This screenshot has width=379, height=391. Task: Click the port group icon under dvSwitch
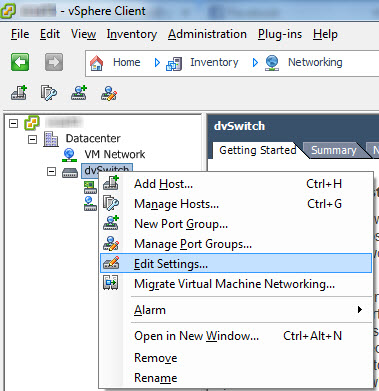click(x=90, y=203)
